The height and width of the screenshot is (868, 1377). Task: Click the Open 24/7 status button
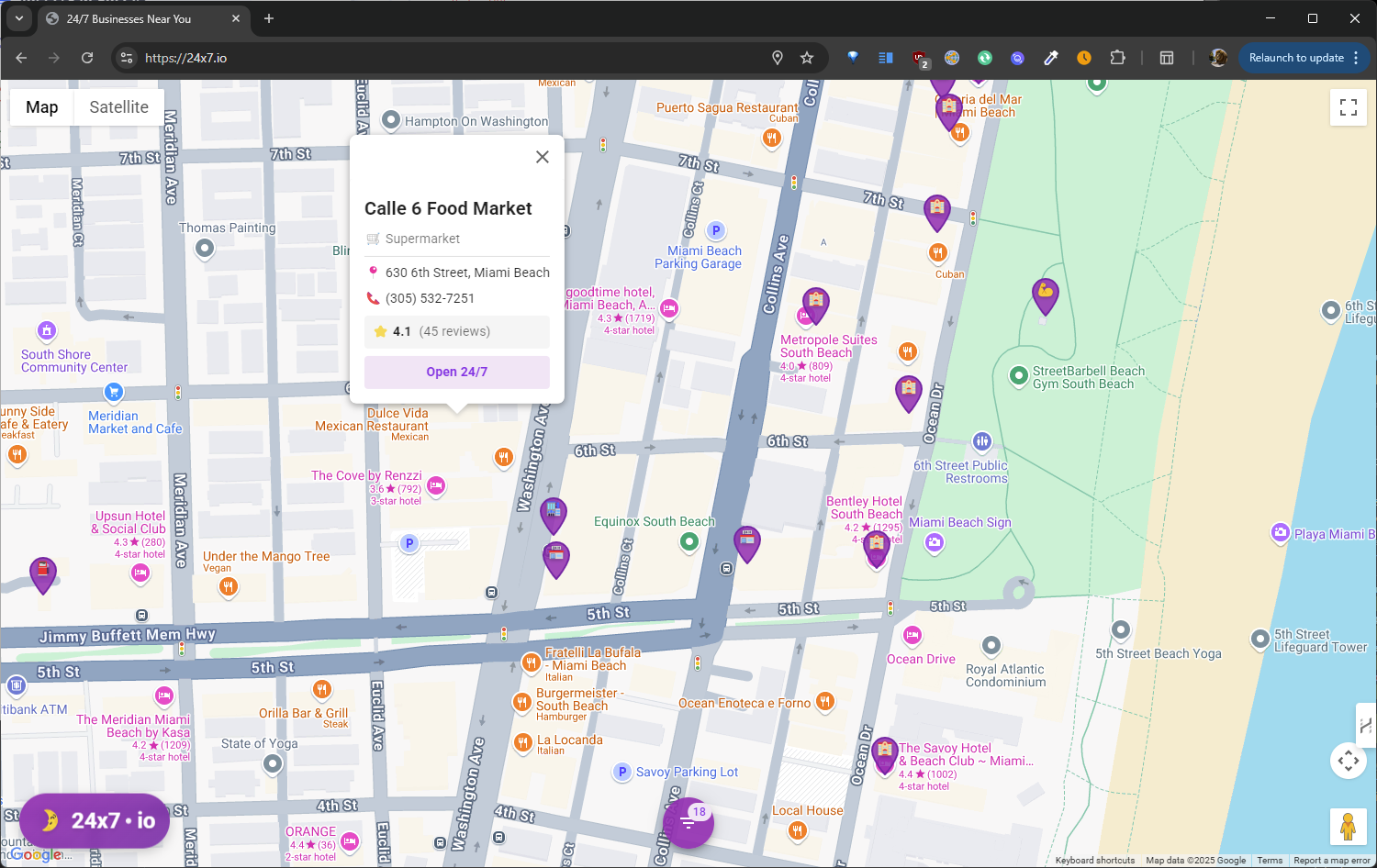coord(457,372)
